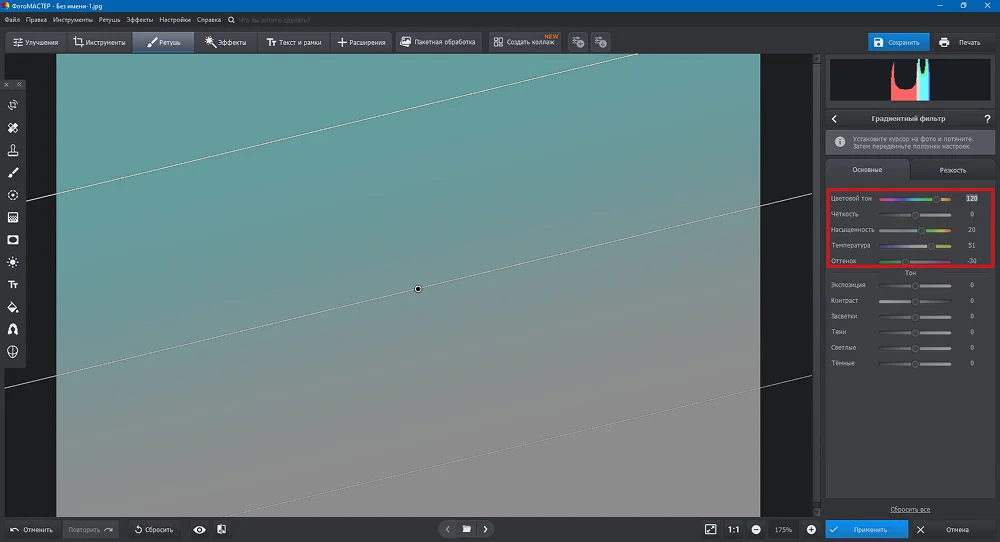The width and height of the screenshot is (1000, 542).
Task: Go to the next photo arrow
Action: pos(485,529)
